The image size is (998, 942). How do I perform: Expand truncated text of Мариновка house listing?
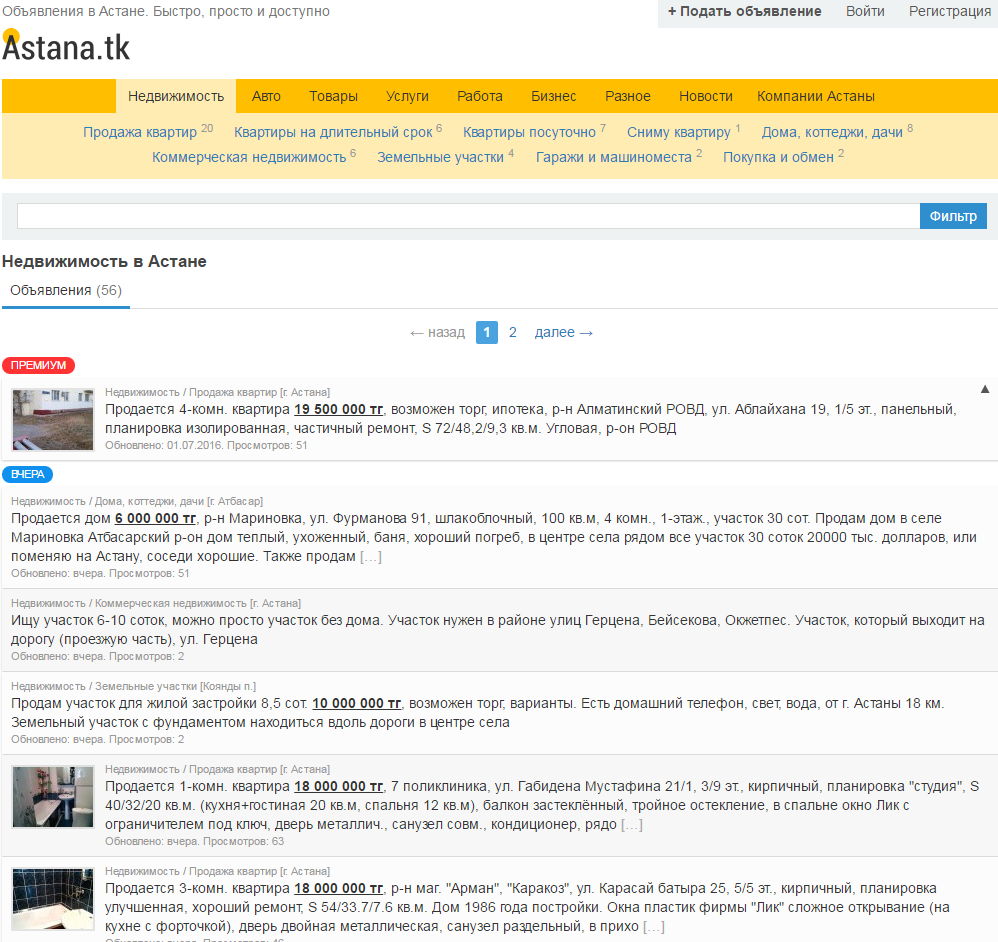[x=370, y=557]
